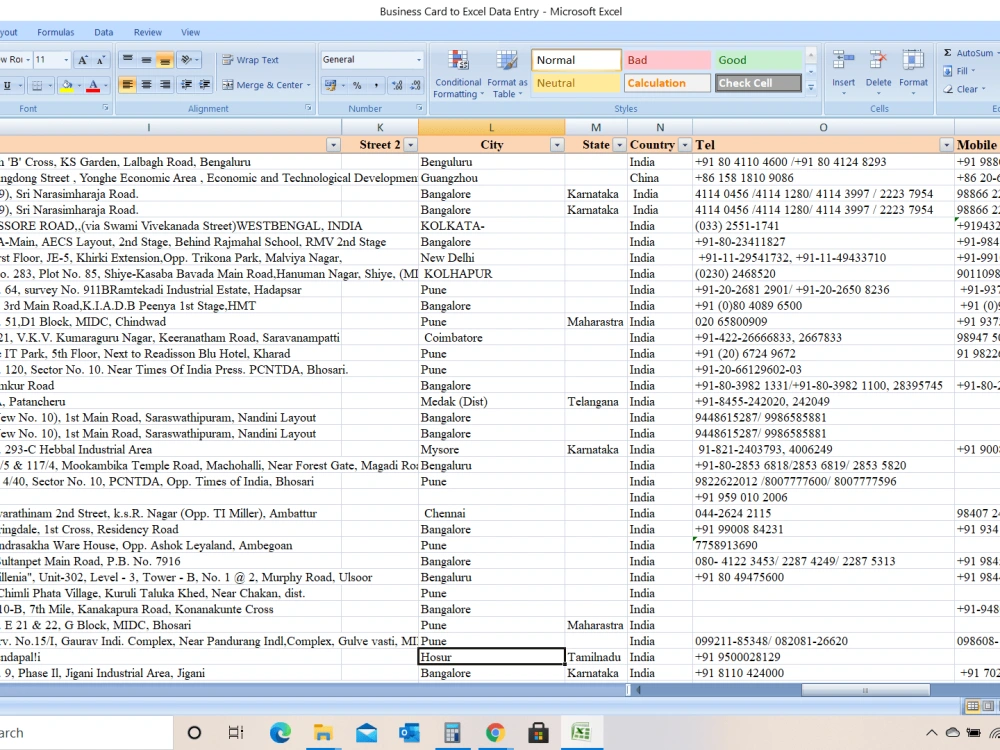The image size is (1000, 750).
Task: Toggle bottom vertical alignment
Action: point(165,60)
